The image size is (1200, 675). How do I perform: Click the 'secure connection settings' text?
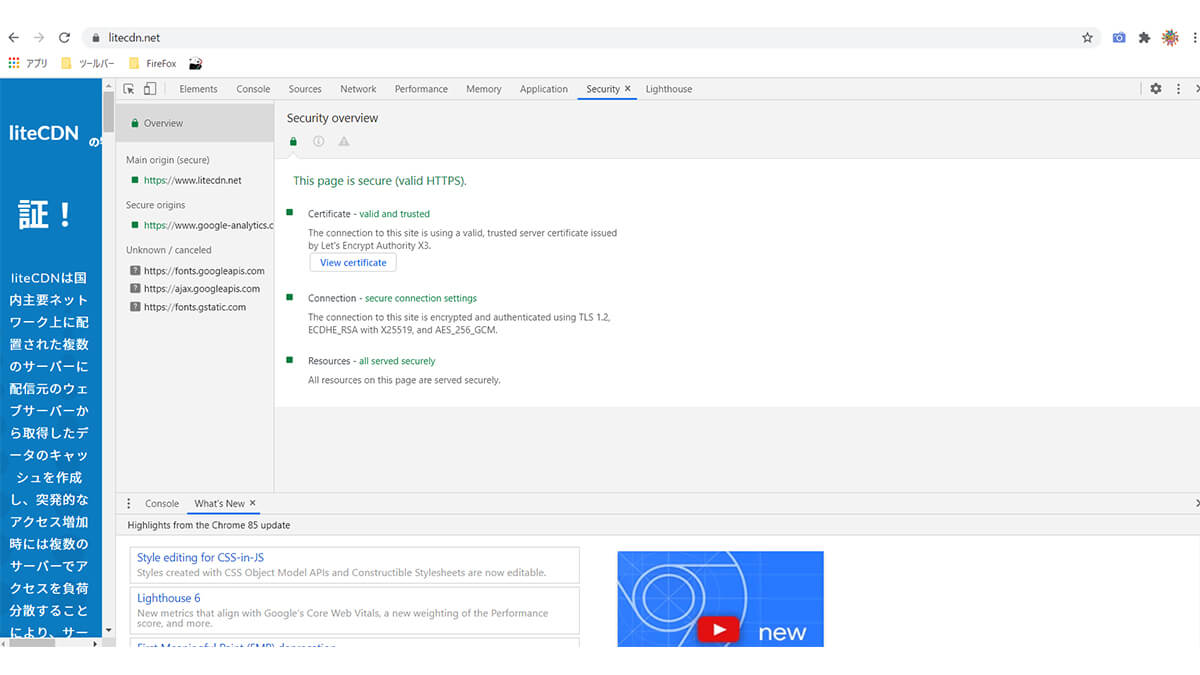pyautogui.click(x=421, y=298)
